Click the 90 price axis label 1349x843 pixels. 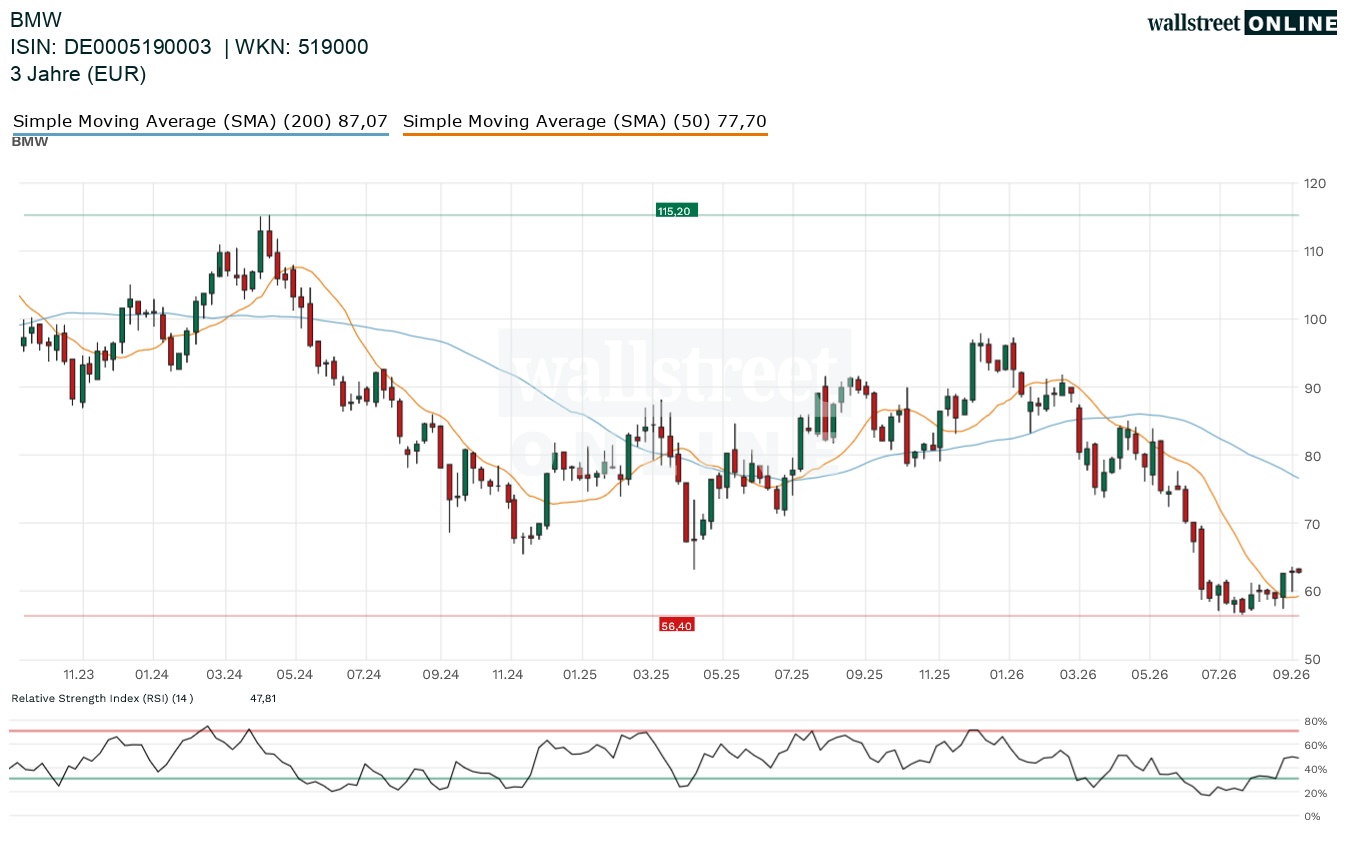coord(1310,388)
